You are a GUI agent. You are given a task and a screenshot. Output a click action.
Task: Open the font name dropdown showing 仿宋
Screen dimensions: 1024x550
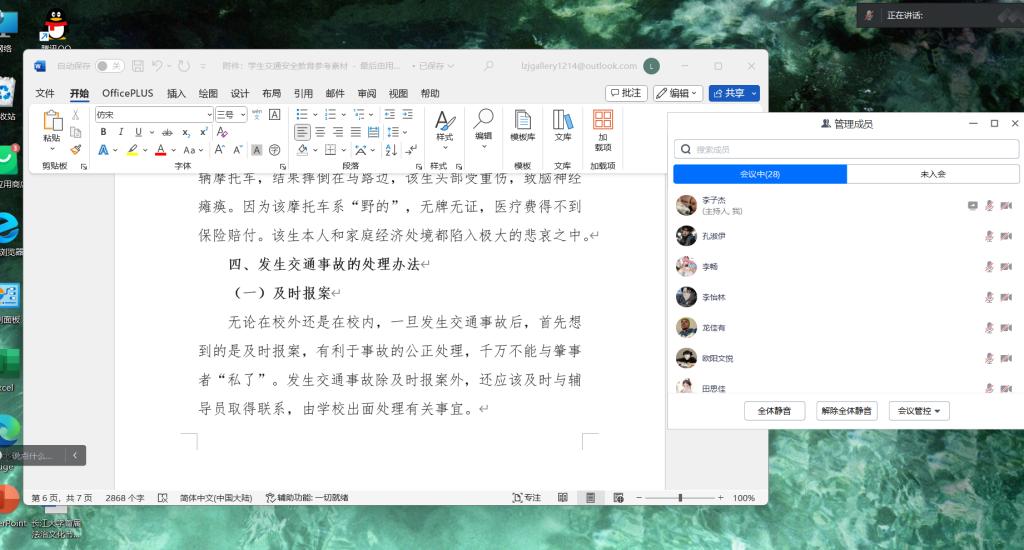(x=153, y=115)
